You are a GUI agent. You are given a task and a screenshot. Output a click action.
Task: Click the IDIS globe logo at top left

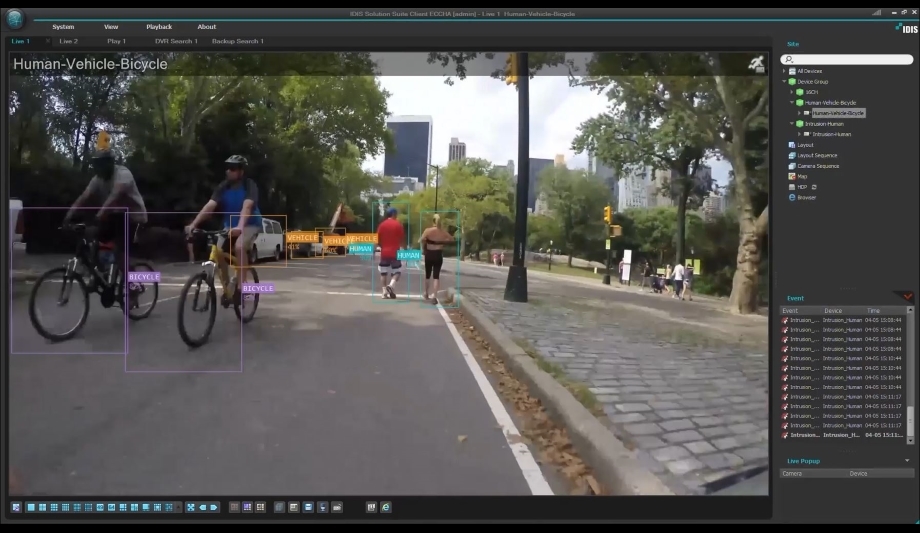[14, 18]
